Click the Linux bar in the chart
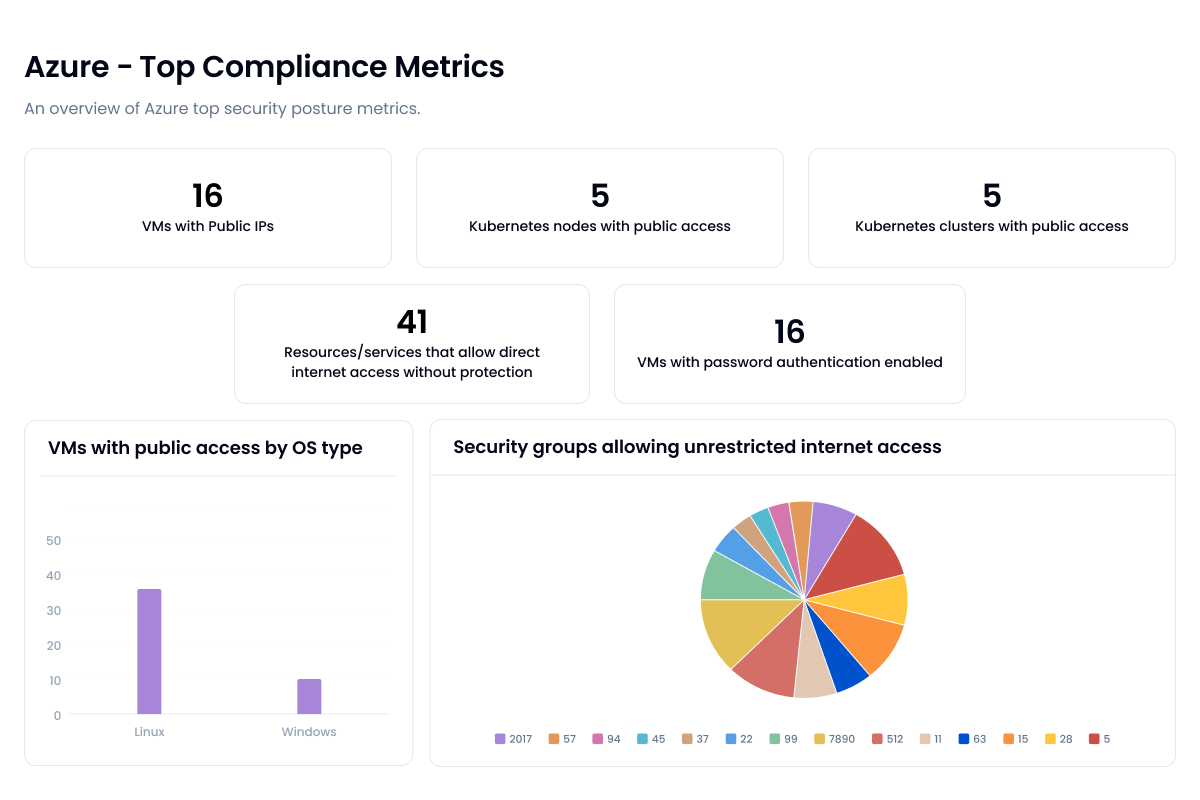Screen dimensions: 1200x800 point(149,650)
